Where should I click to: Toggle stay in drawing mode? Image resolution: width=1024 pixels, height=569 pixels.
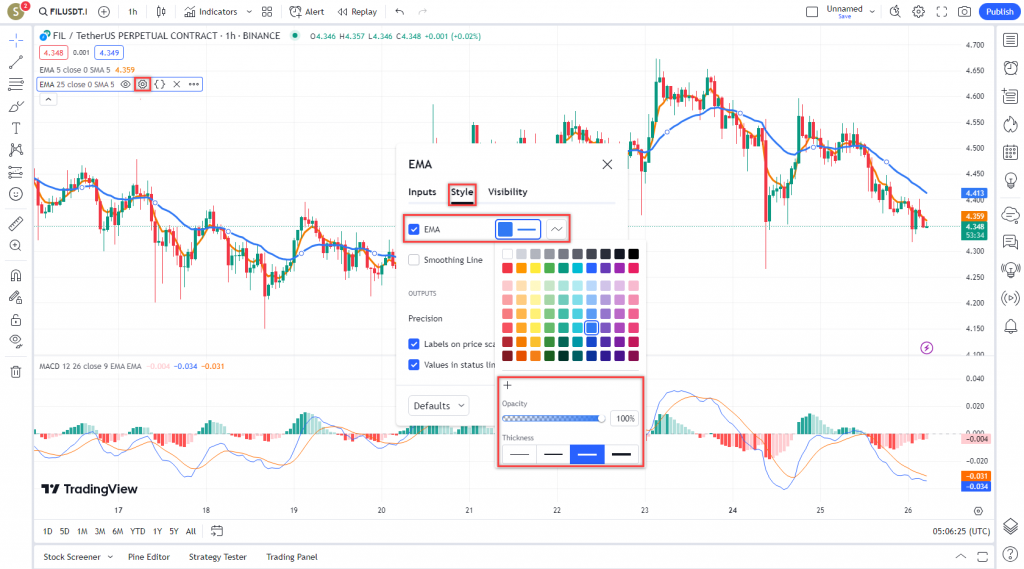point(16,298)
